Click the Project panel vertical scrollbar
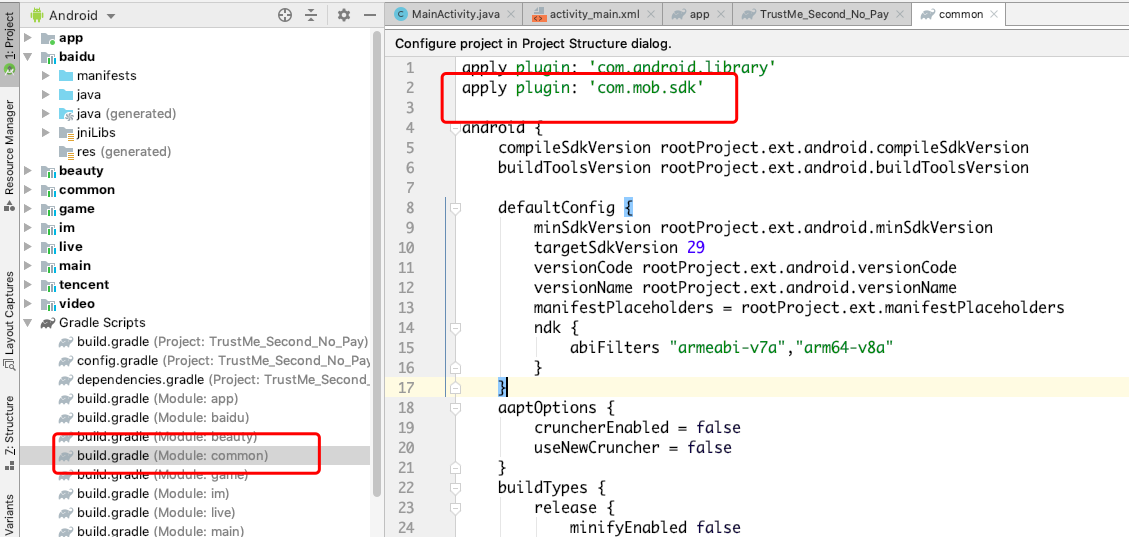 tap(376, 263)
